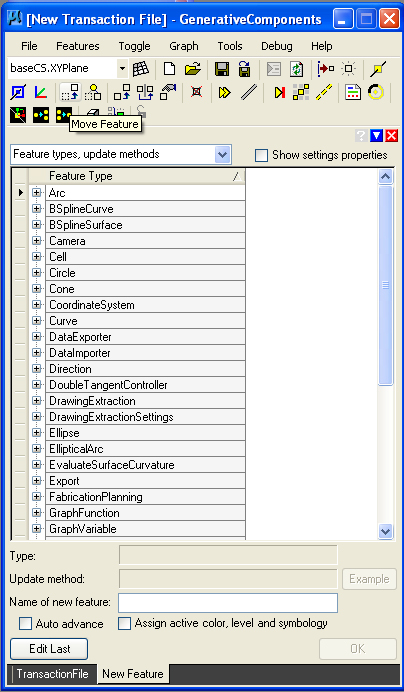The height and width of the screenshot is (692, 404).
Task: Click the grayed script document icon
Action: (x=274, y=68)
